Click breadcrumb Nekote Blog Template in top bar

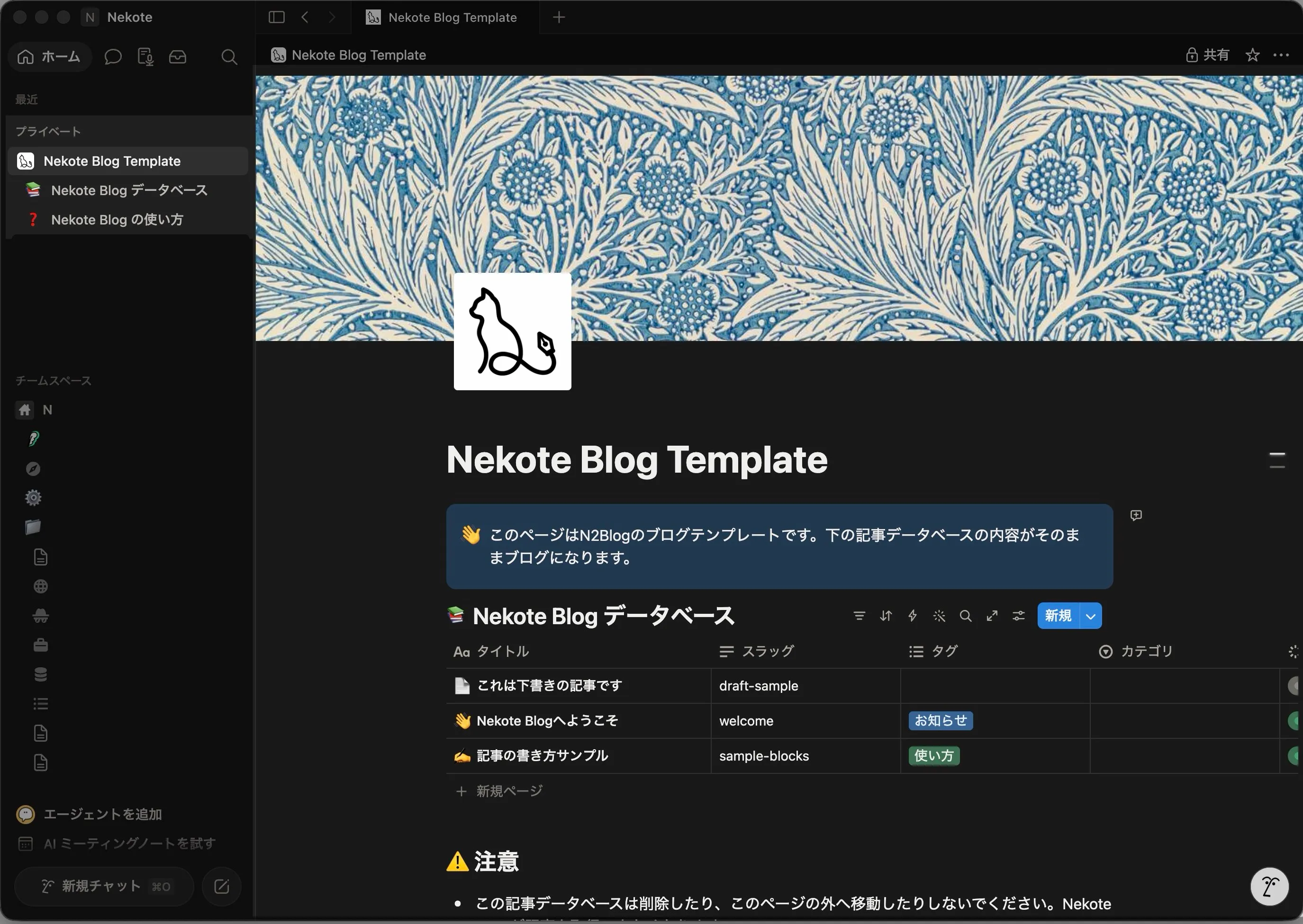pyautogui.click(x=349, y=54)
